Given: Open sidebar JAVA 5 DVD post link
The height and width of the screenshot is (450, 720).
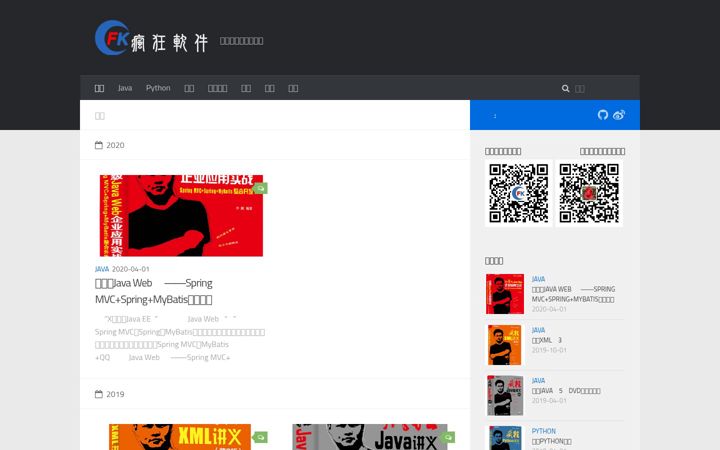Looking at the screenshot, I should point(566,391).
